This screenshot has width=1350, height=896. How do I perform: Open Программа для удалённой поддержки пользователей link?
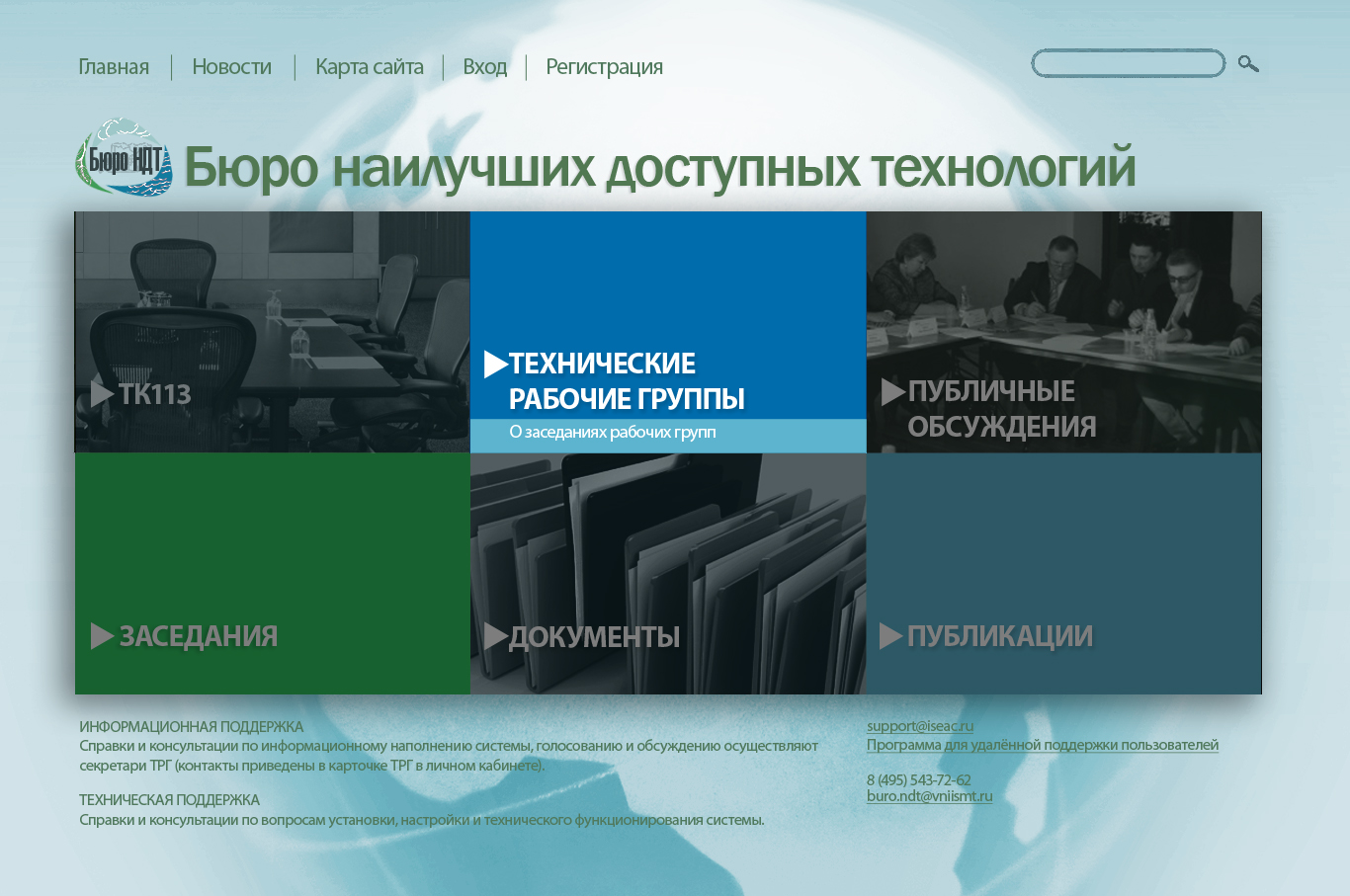click(x=1043, y=745)
